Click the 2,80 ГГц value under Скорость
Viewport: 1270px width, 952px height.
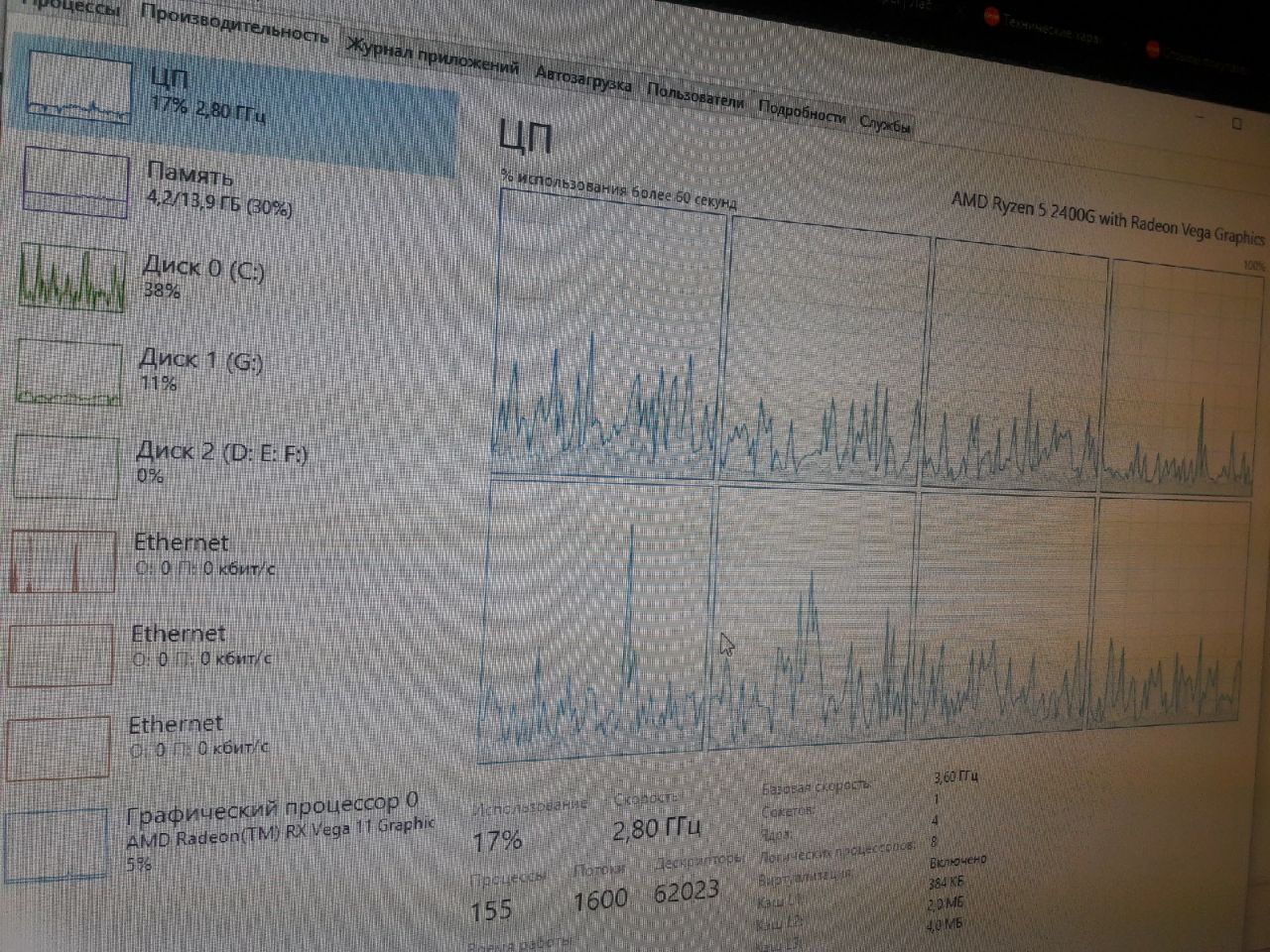656,827
